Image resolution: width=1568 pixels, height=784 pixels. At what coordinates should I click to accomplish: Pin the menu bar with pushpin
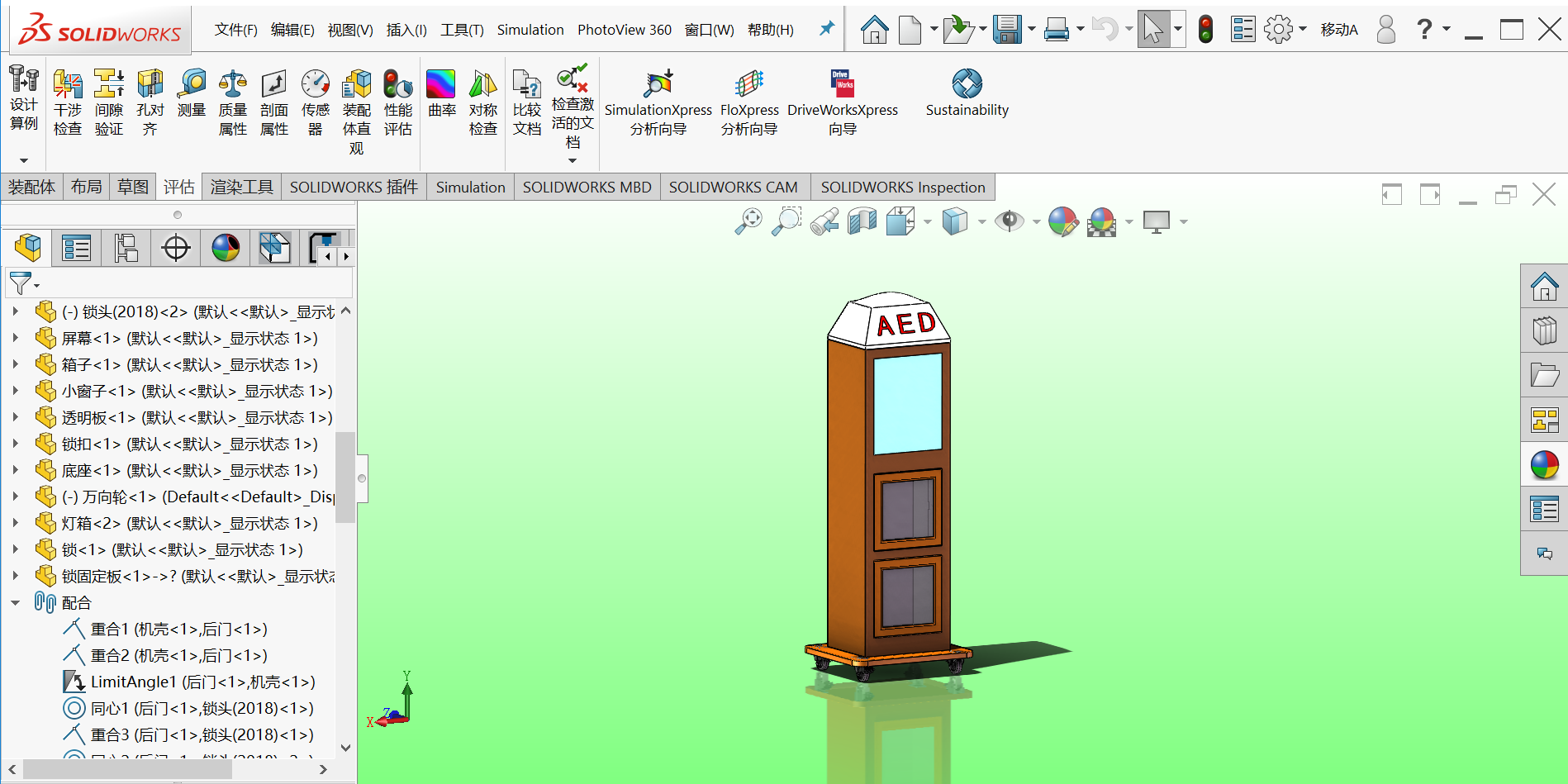coord(826,29)
